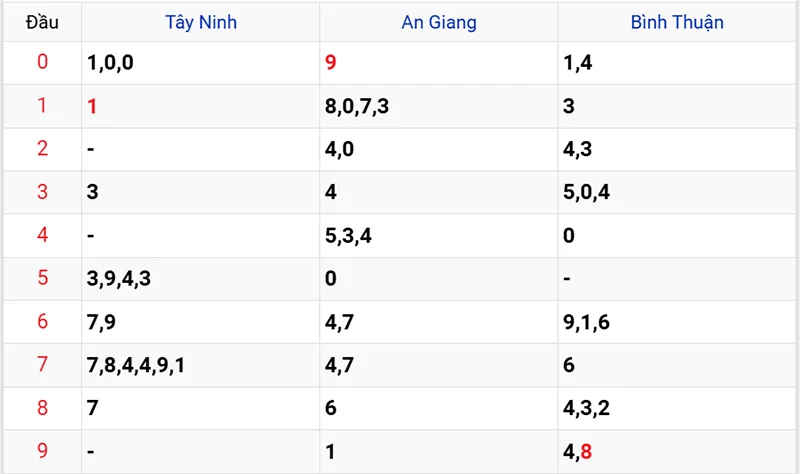Select the Đầu header cell

pyautogui.click(x=41, y=21)
